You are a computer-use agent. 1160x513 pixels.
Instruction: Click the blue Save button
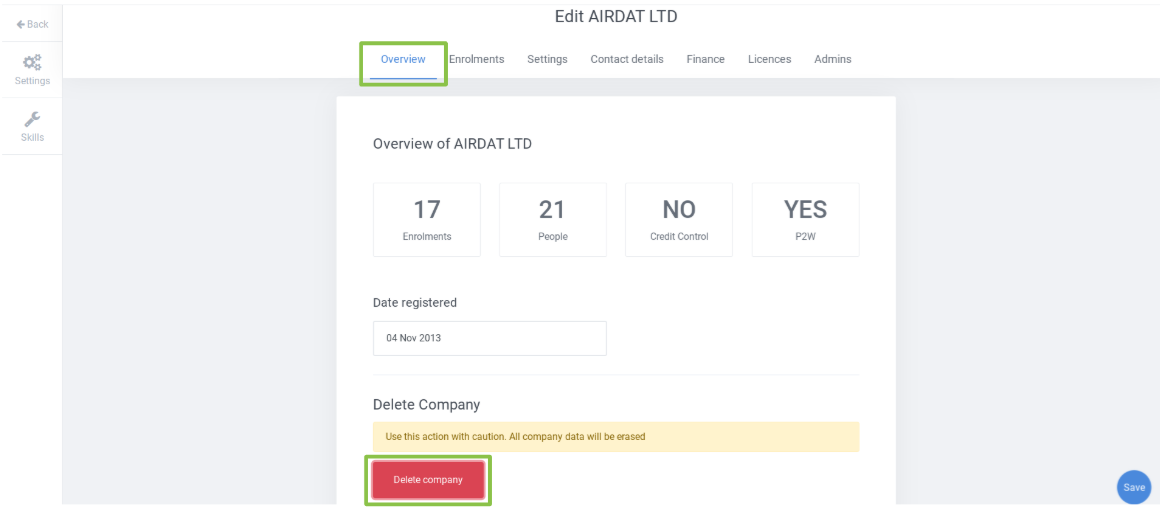[x=1134, y=487]
